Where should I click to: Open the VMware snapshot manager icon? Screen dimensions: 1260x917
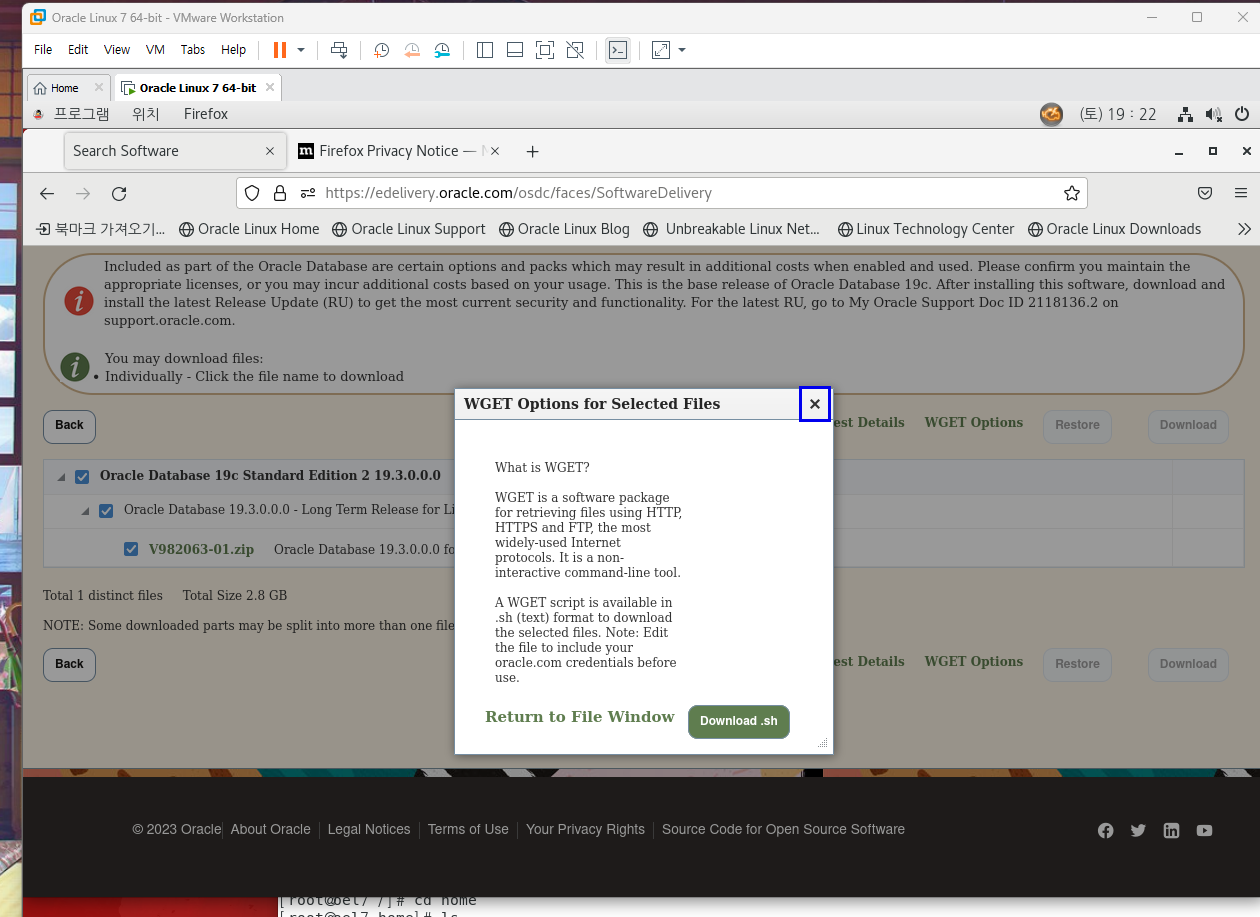pyautogui.click(x=442, y=50)
